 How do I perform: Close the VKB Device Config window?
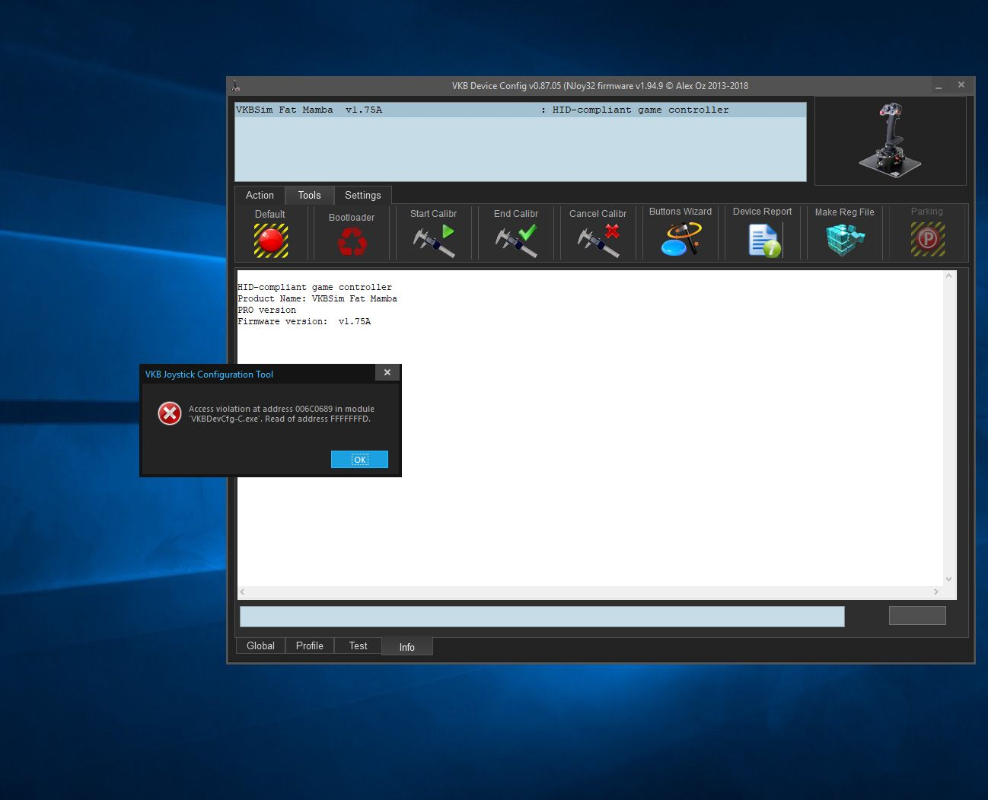961,85
